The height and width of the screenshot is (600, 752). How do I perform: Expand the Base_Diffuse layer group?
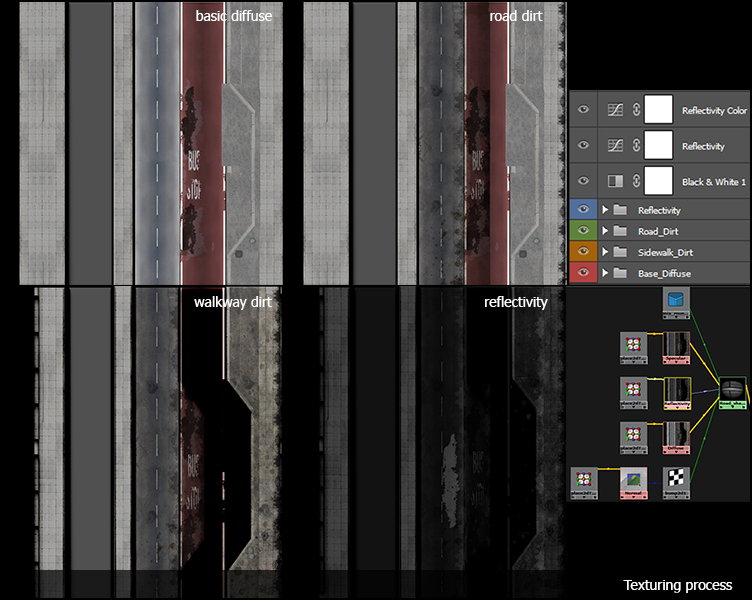coord(605,273)
